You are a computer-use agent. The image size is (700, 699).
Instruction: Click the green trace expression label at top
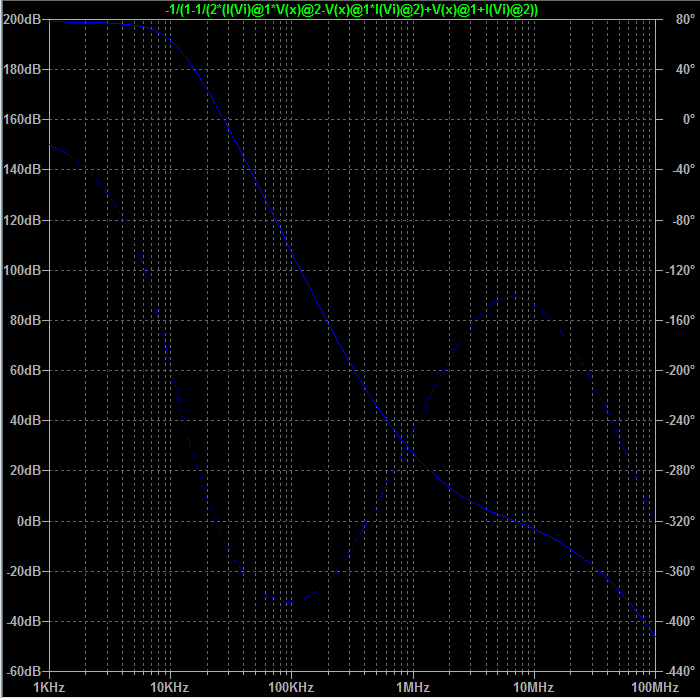click(x=352, y=9)
